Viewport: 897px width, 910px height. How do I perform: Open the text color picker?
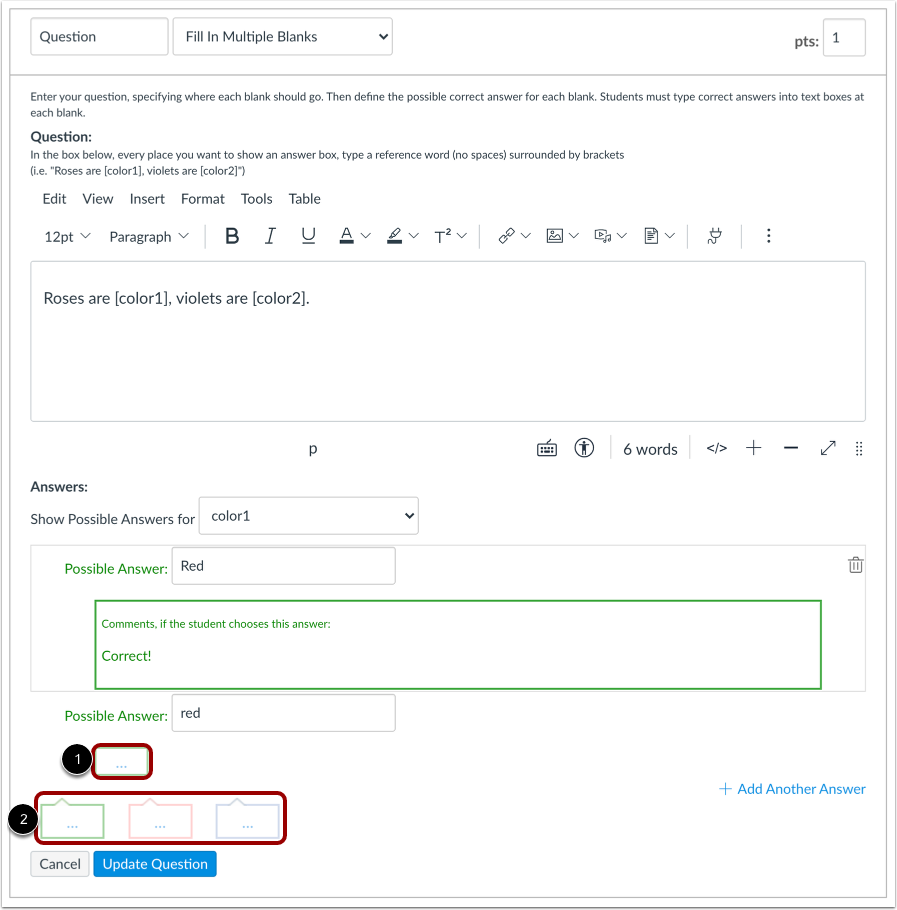tap(348, 236)
